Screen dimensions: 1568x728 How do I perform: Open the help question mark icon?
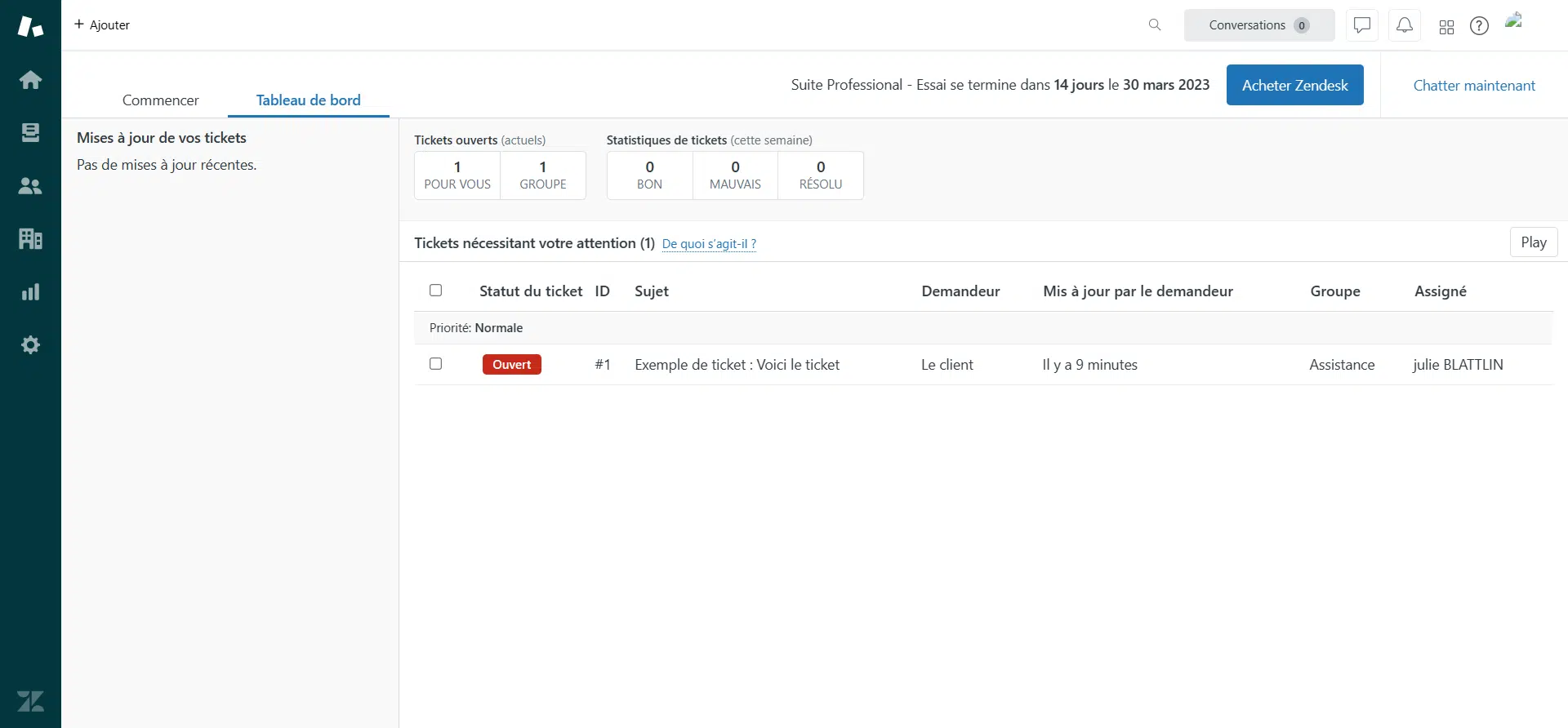1479,26
